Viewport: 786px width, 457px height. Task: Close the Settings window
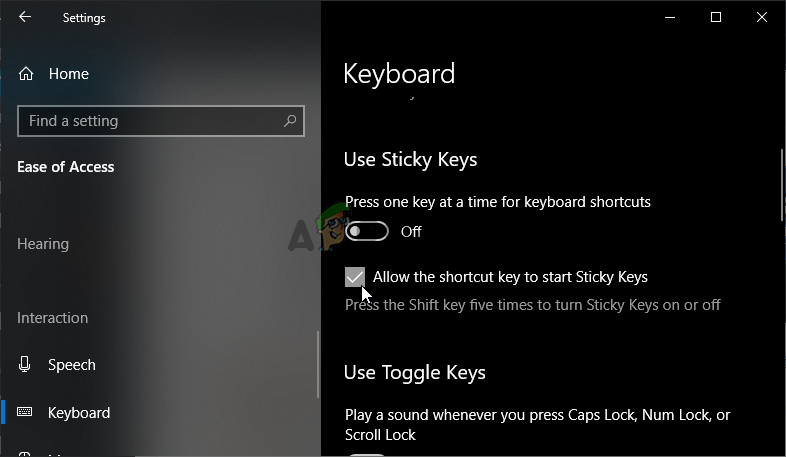(762, 17)
